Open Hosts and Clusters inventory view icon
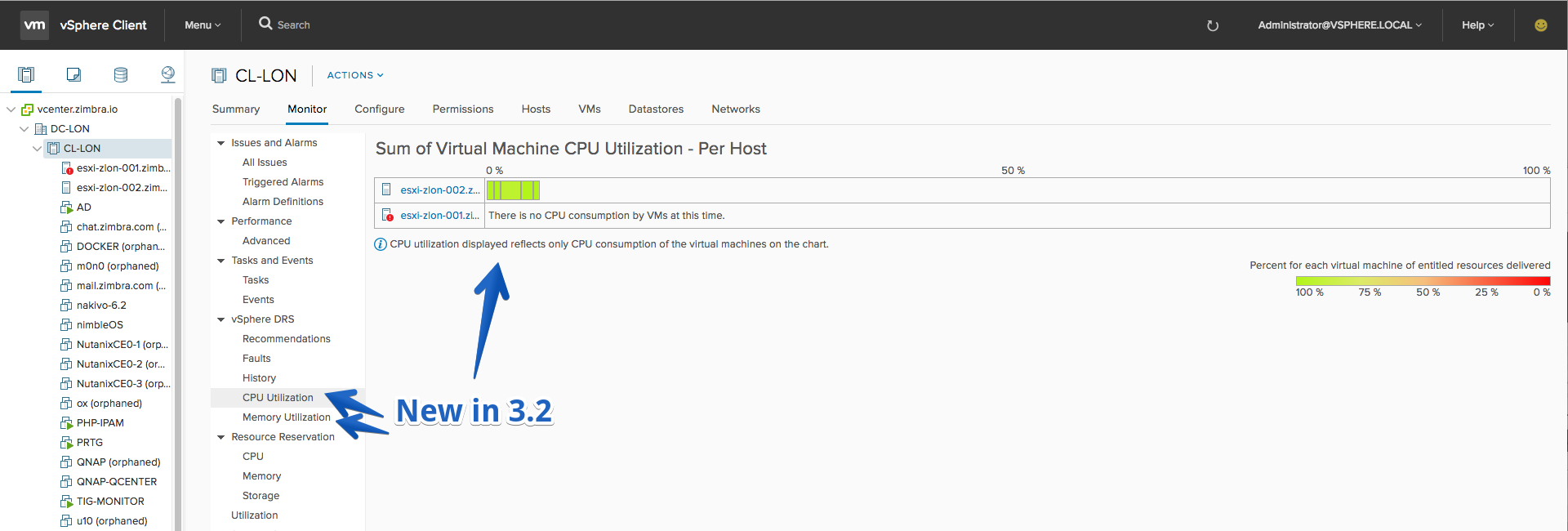 click(x=26, y=75)
